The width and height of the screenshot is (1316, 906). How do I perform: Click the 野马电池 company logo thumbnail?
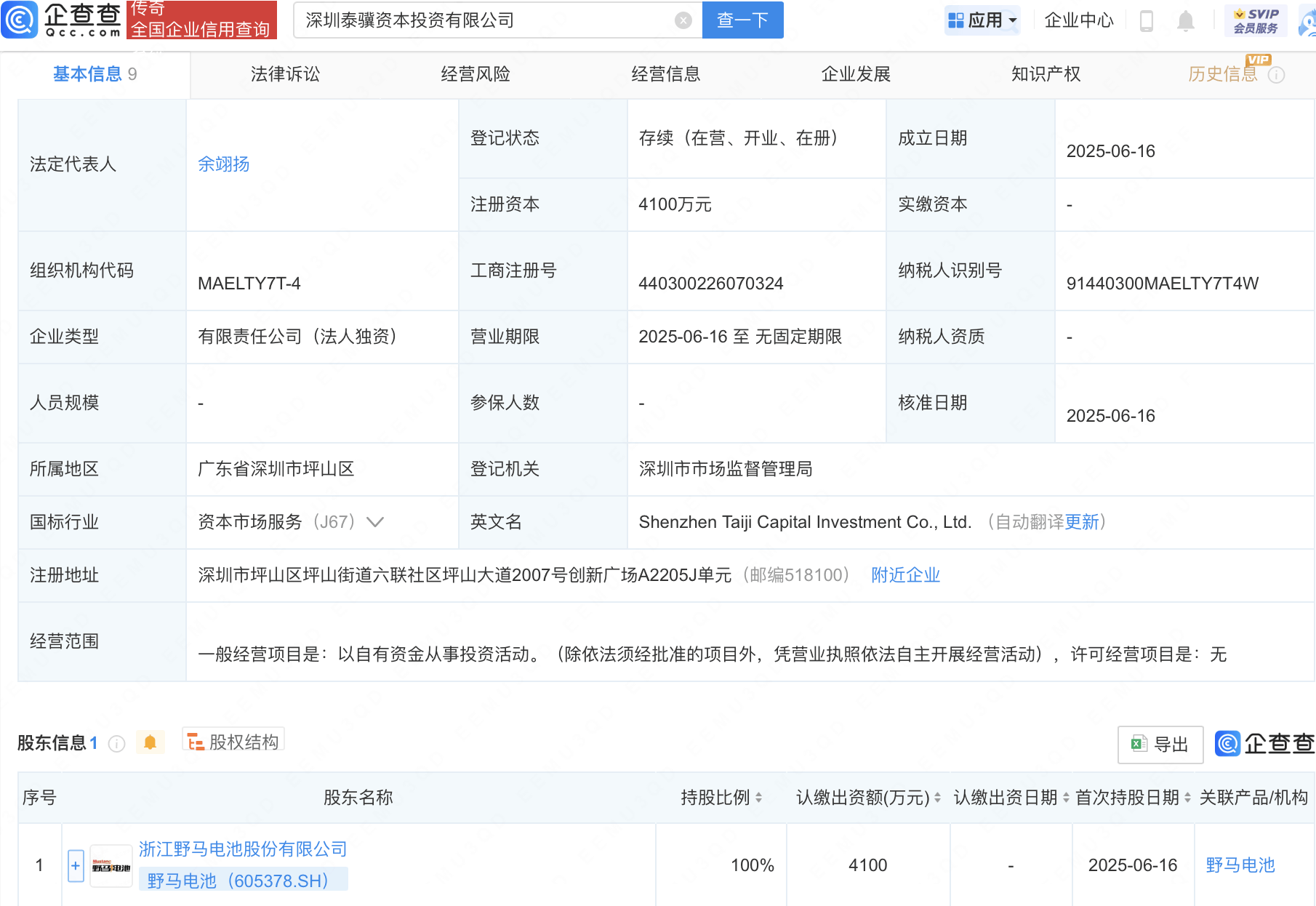pos(111,866)
